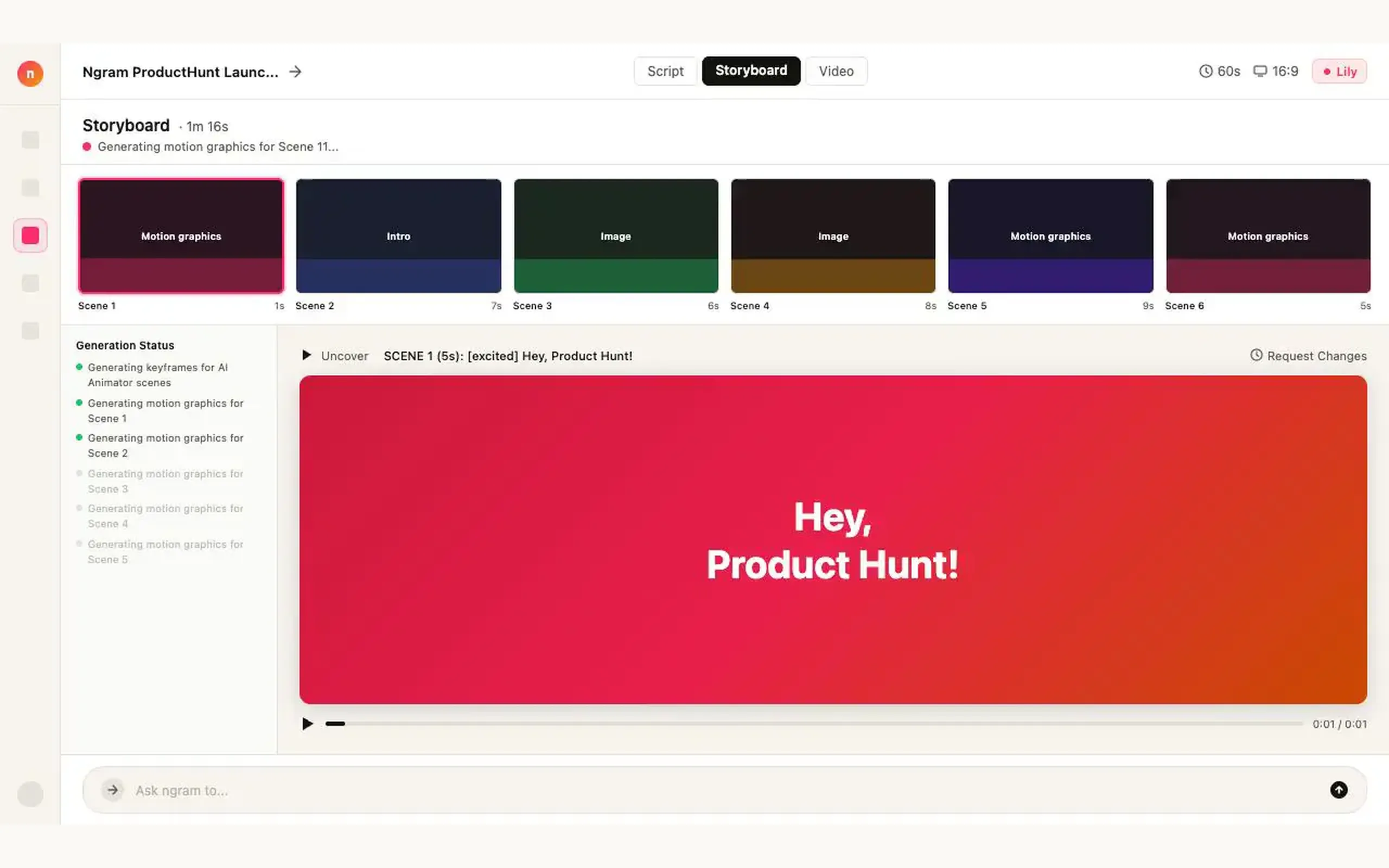Click the video playback progress bar

pos(813,724)
